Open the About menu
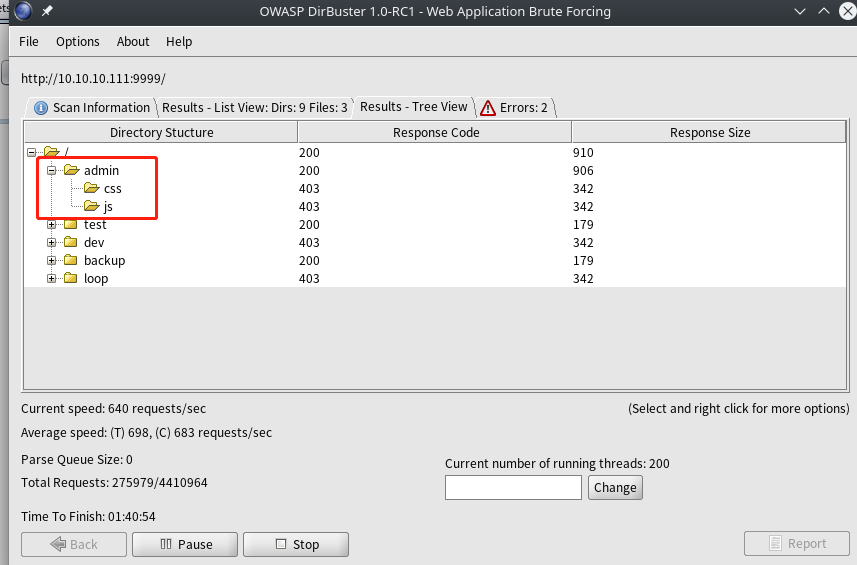The image size is (857, 565). pyautogui.click(x=133, y=42)
